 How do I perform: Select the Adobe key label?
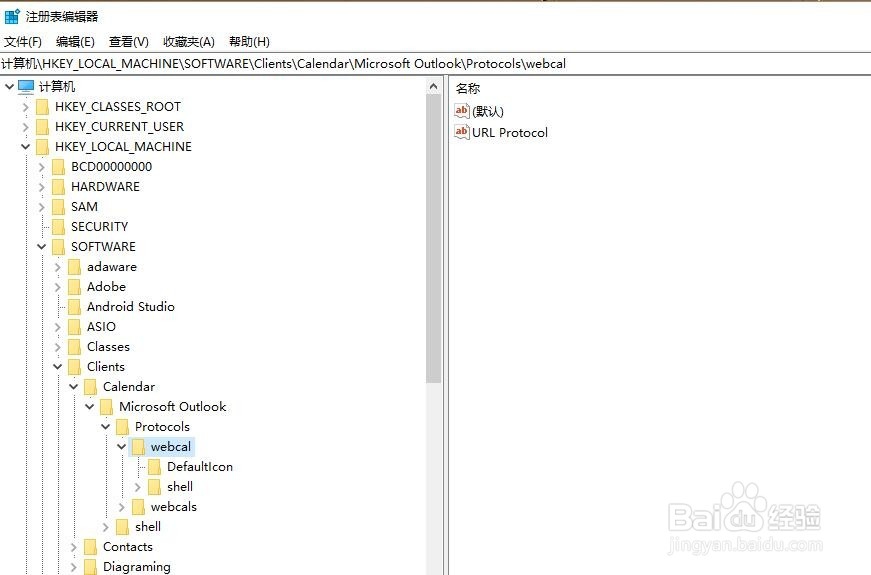pyautogui.click(x=106, y=287)
